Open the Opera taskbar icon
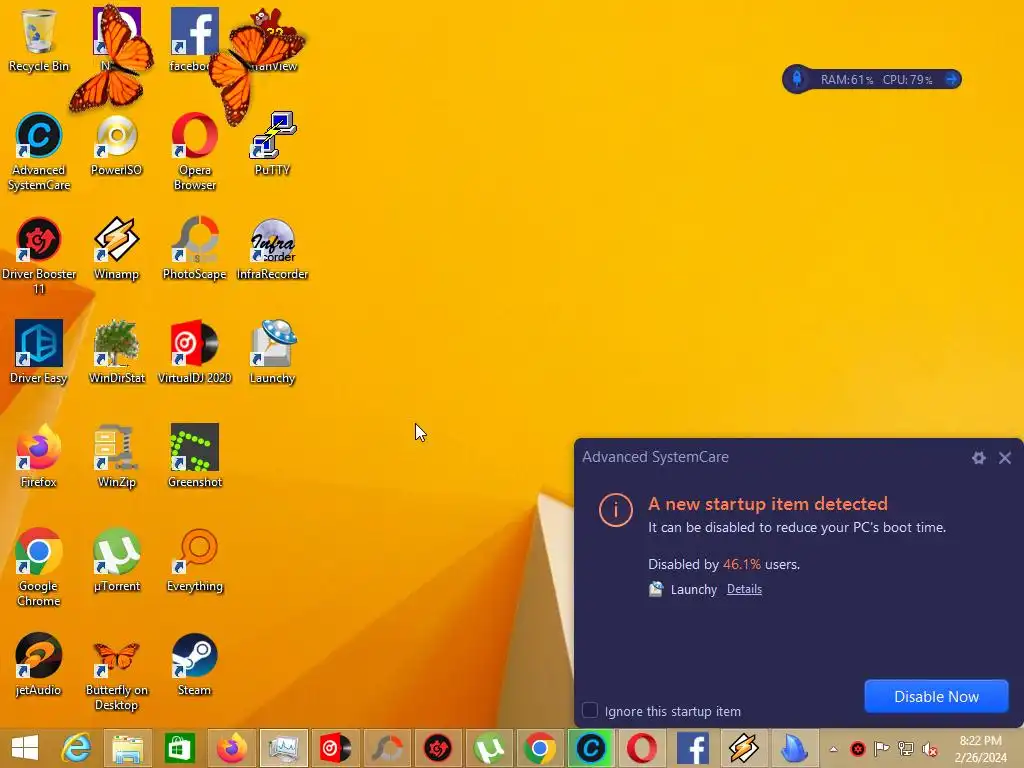Screen dimensions: 1024x768 (642, 748)
